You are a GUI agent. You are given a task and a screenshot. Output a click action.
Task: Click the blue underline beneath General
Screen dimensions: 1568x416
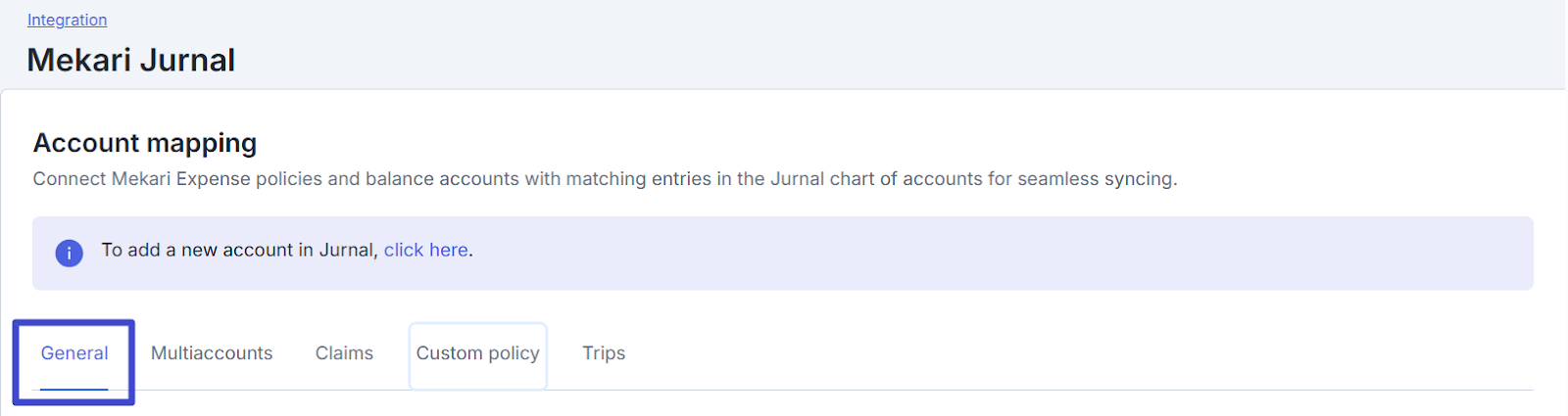[74, 389]
